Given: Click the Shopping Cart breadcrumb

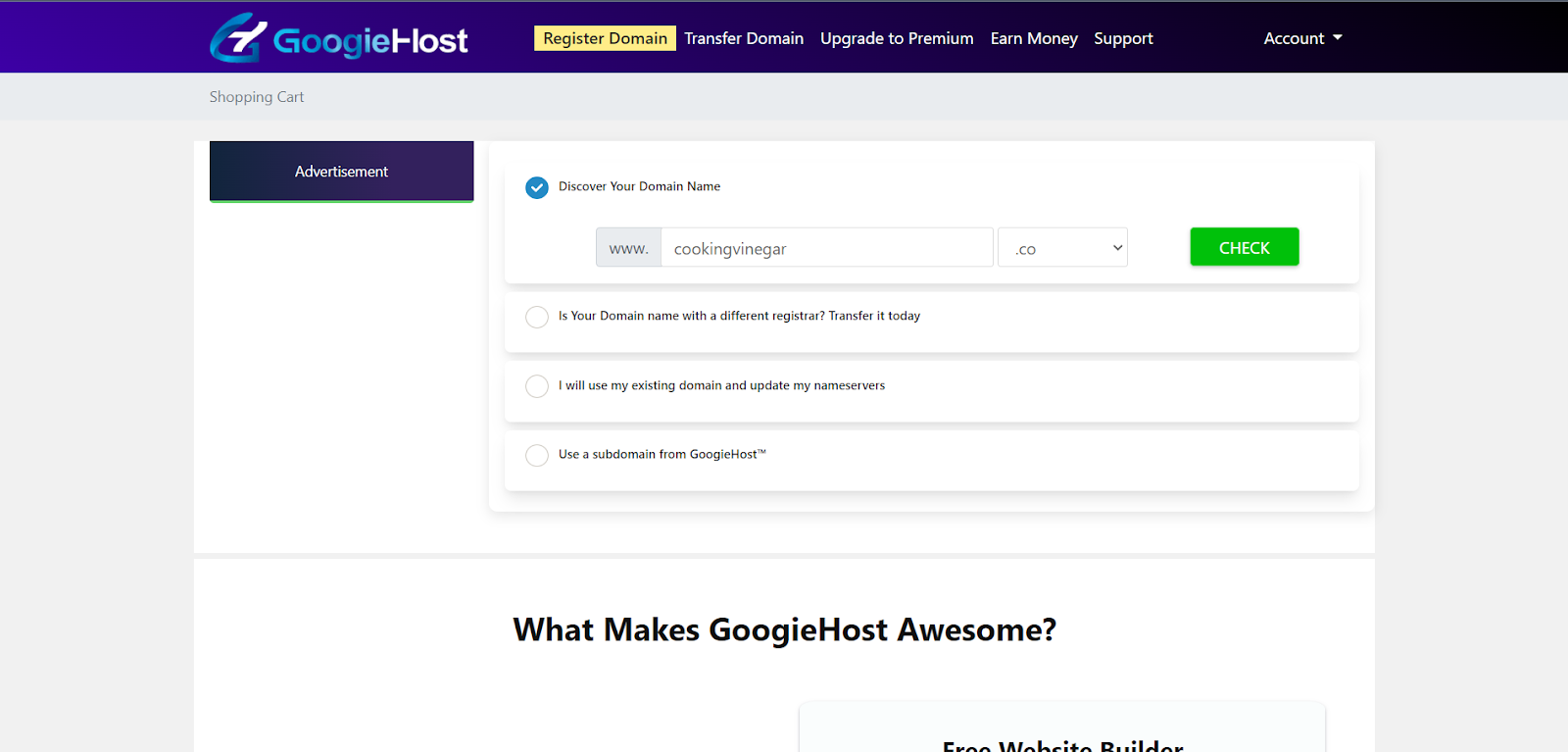Looking at the screenshot, I should [x=257, y=97].
